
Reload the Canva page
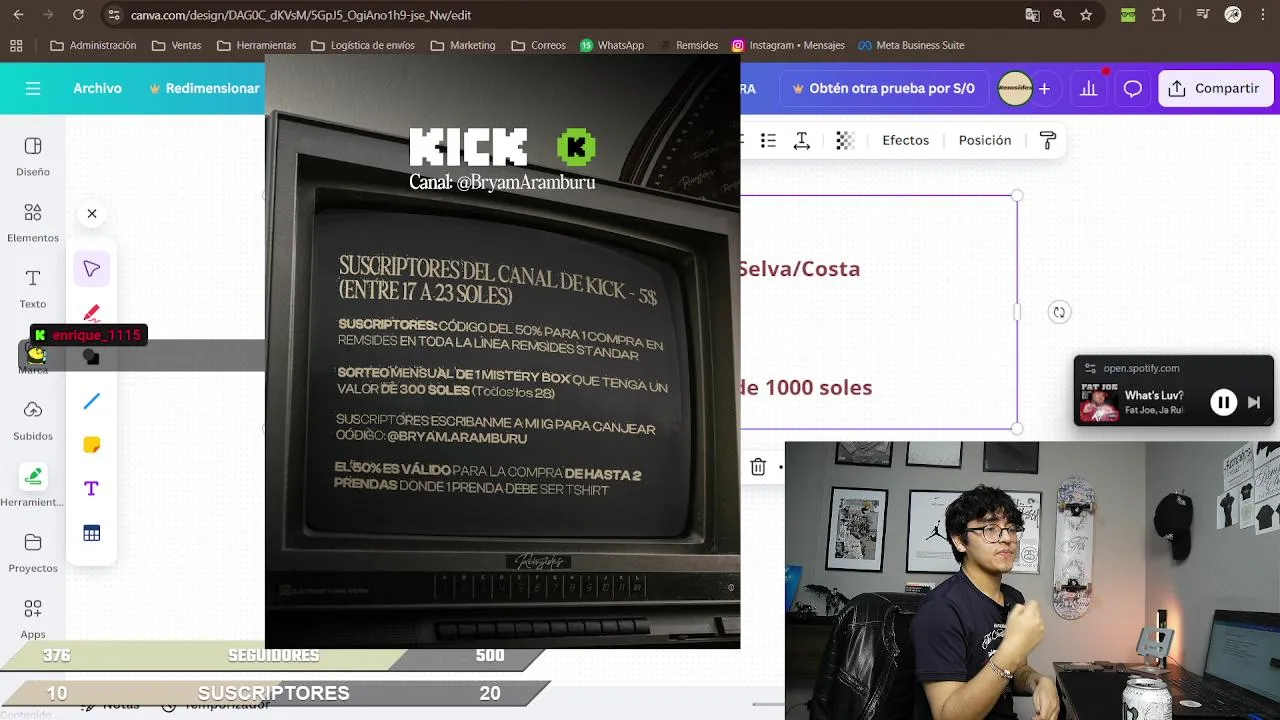click(79, 15)
